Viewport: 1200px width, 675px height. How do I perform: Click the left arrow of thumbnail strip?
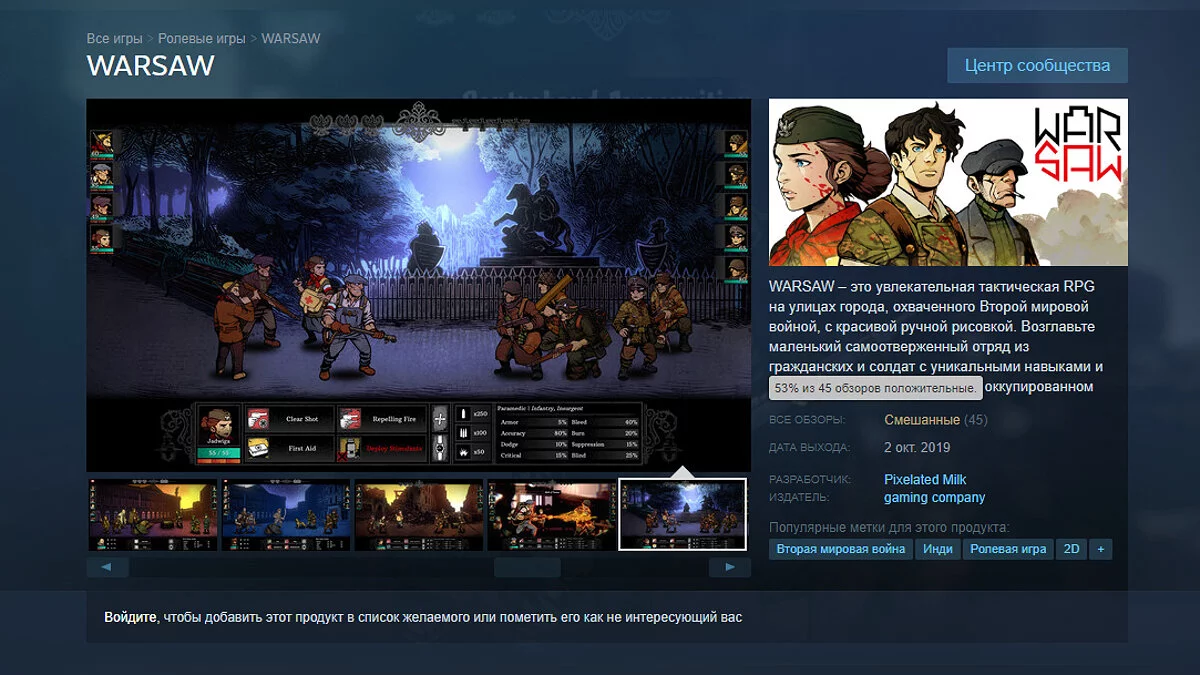(x=107, y=567)
